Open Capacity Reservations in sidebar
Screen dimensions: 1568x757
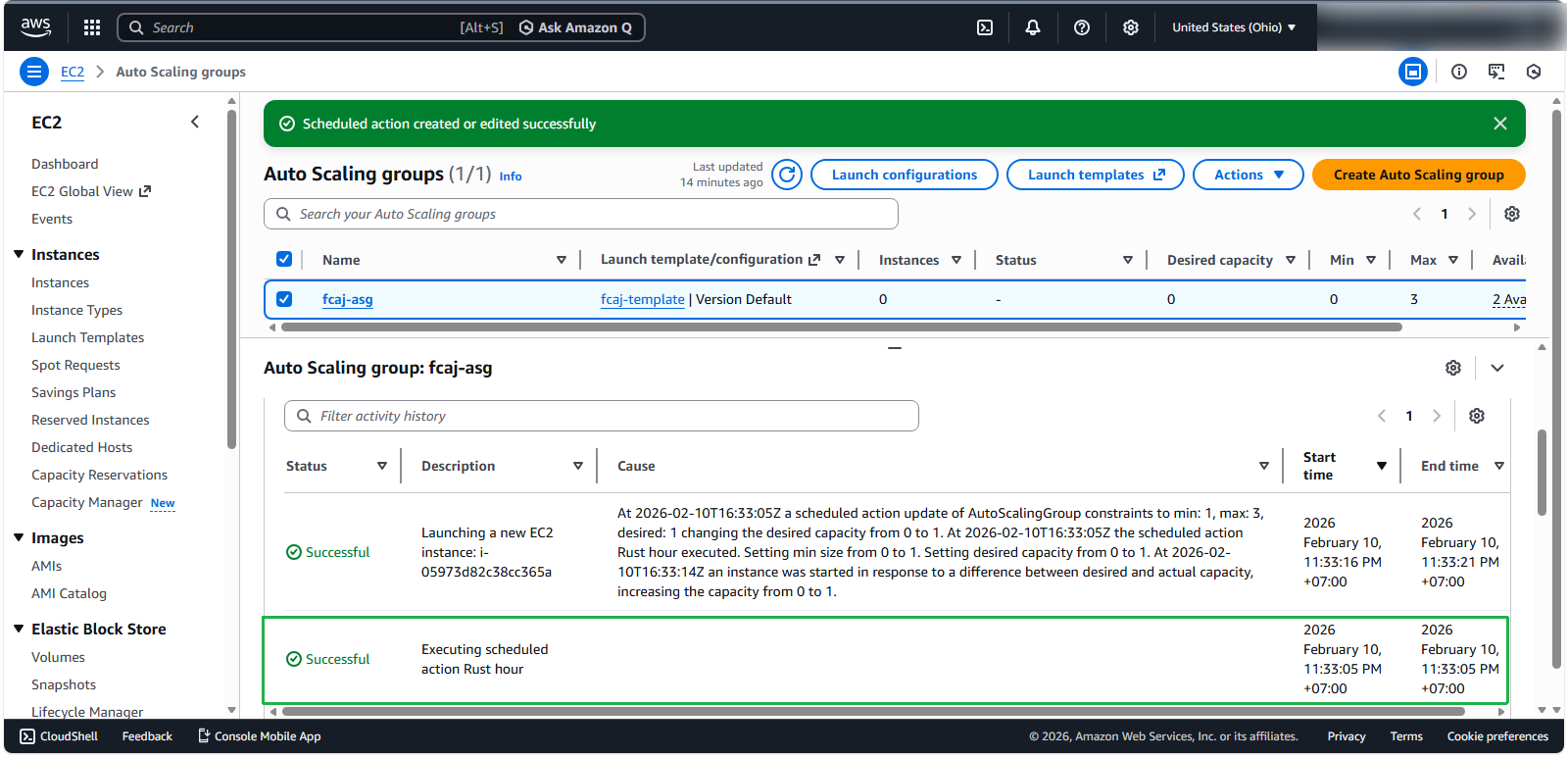(x=99, y=475)
